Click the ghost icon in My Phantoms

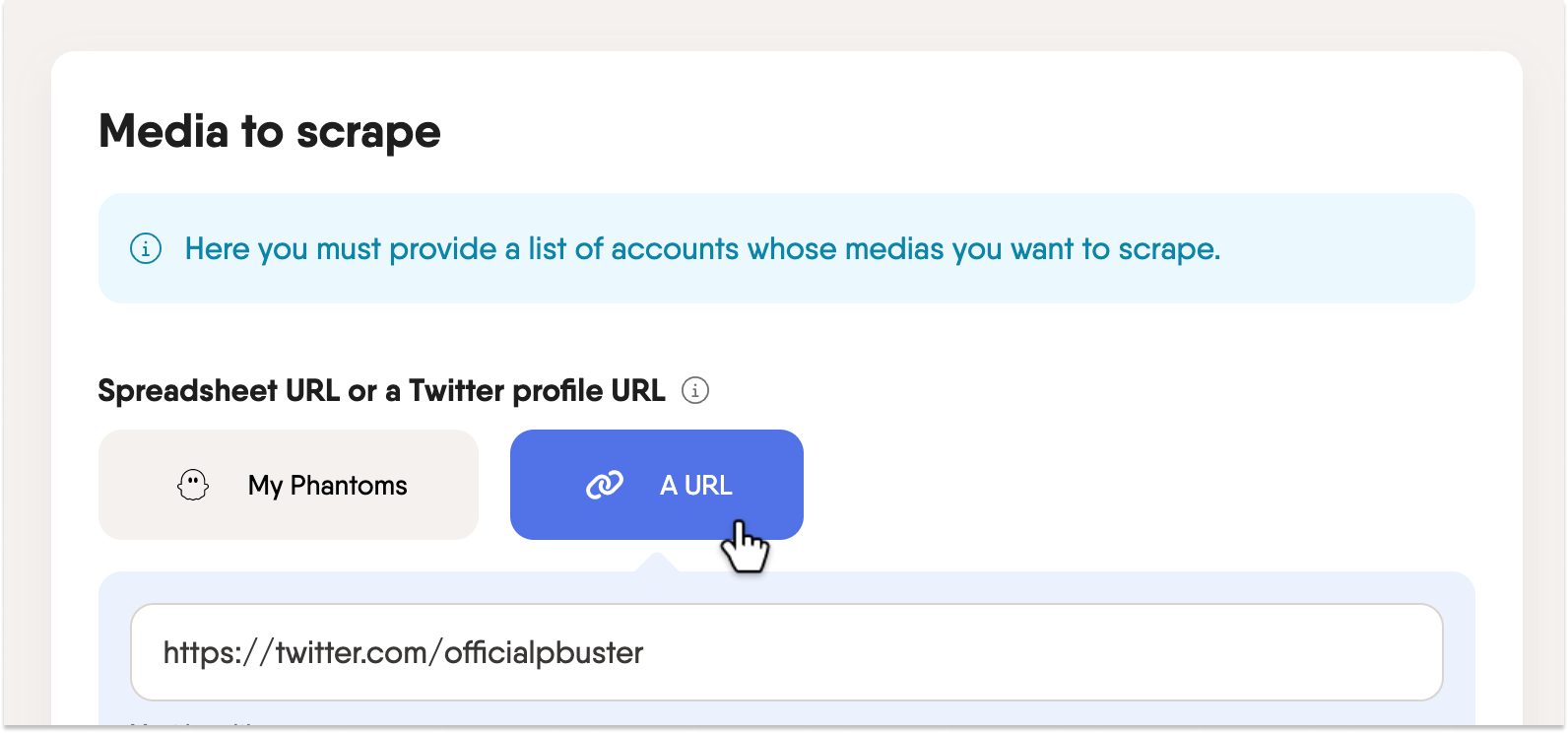pyautogui.click(x=193, y=485)
